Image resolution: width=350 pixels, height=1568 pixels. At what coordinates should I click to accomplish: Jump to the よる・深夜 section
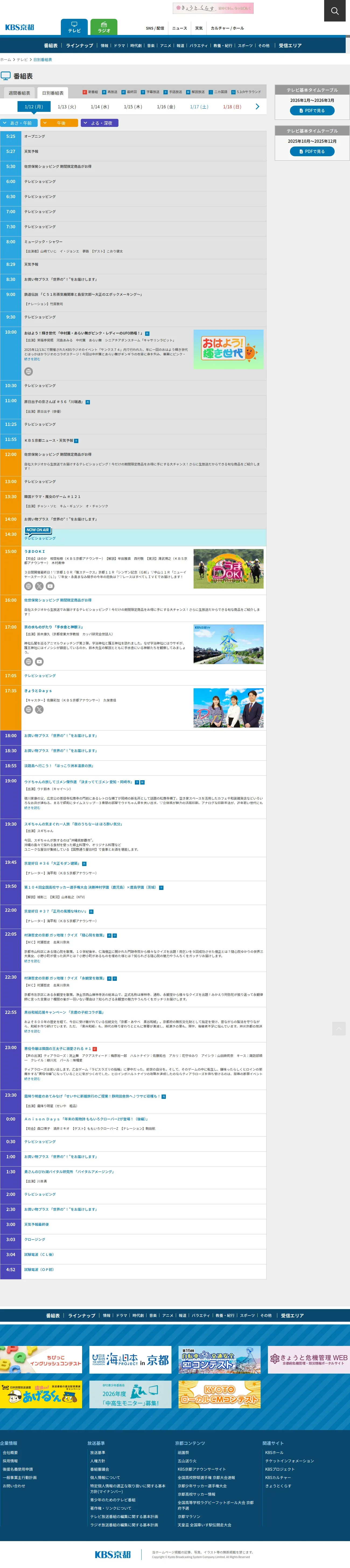tap(100, 123)
